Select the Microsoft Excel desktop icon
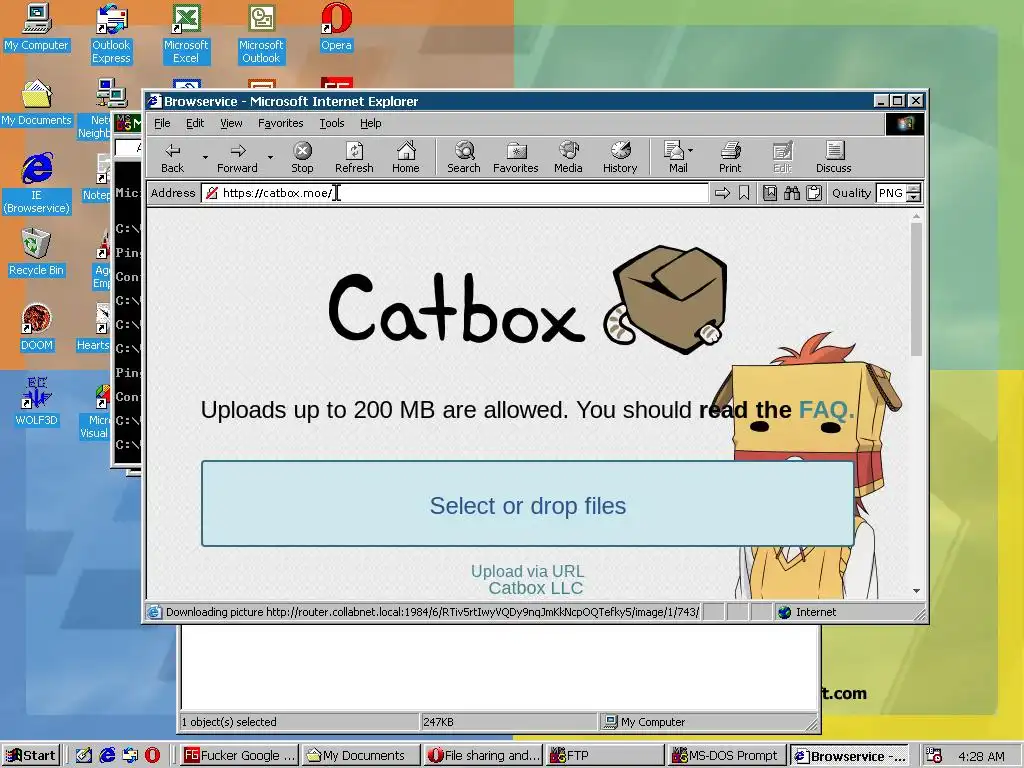 [x=186, y=34]
